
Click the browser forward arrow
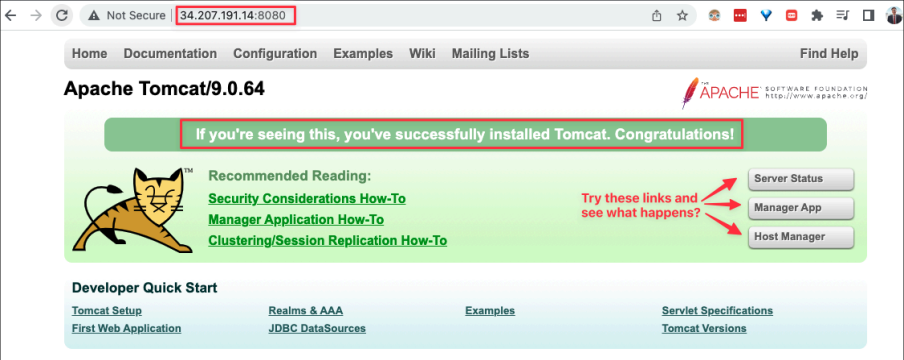36,16
